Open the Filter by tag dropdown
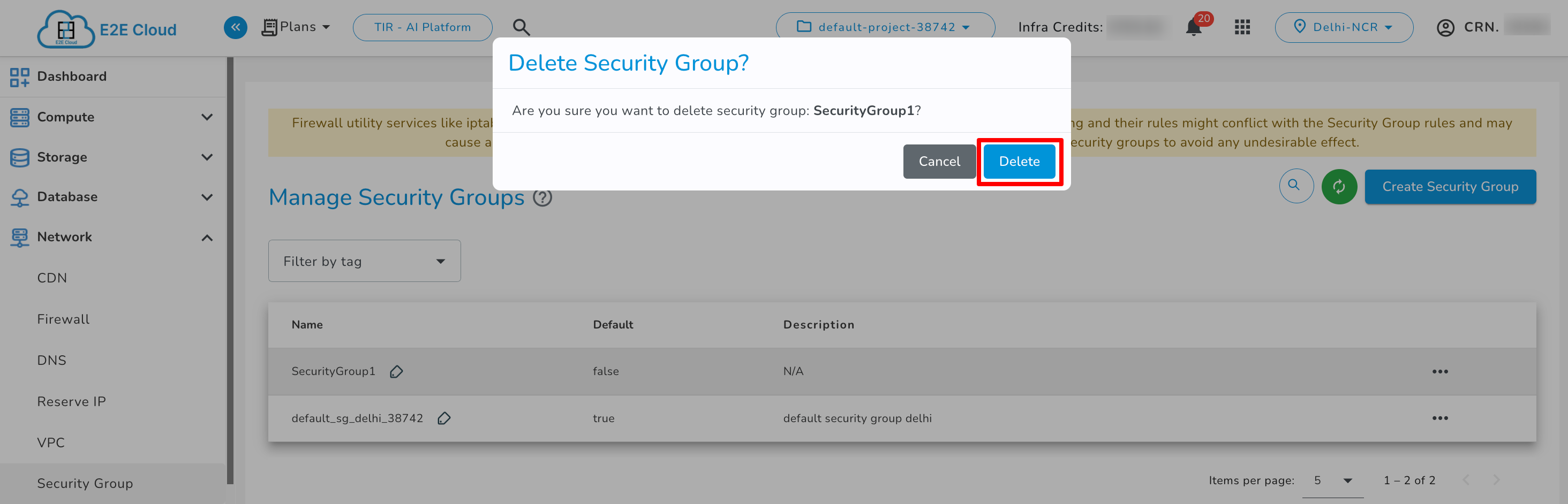Image resolution: width=1568 pixels, height=504 pixels. tap(364, 261)
